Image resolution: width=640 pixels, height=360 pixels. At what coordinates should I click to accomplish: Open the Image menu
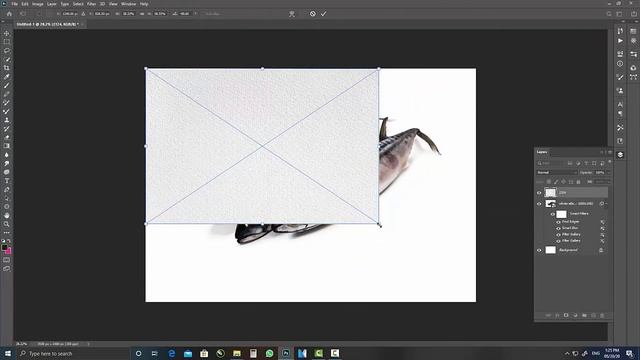pos(38,4)
